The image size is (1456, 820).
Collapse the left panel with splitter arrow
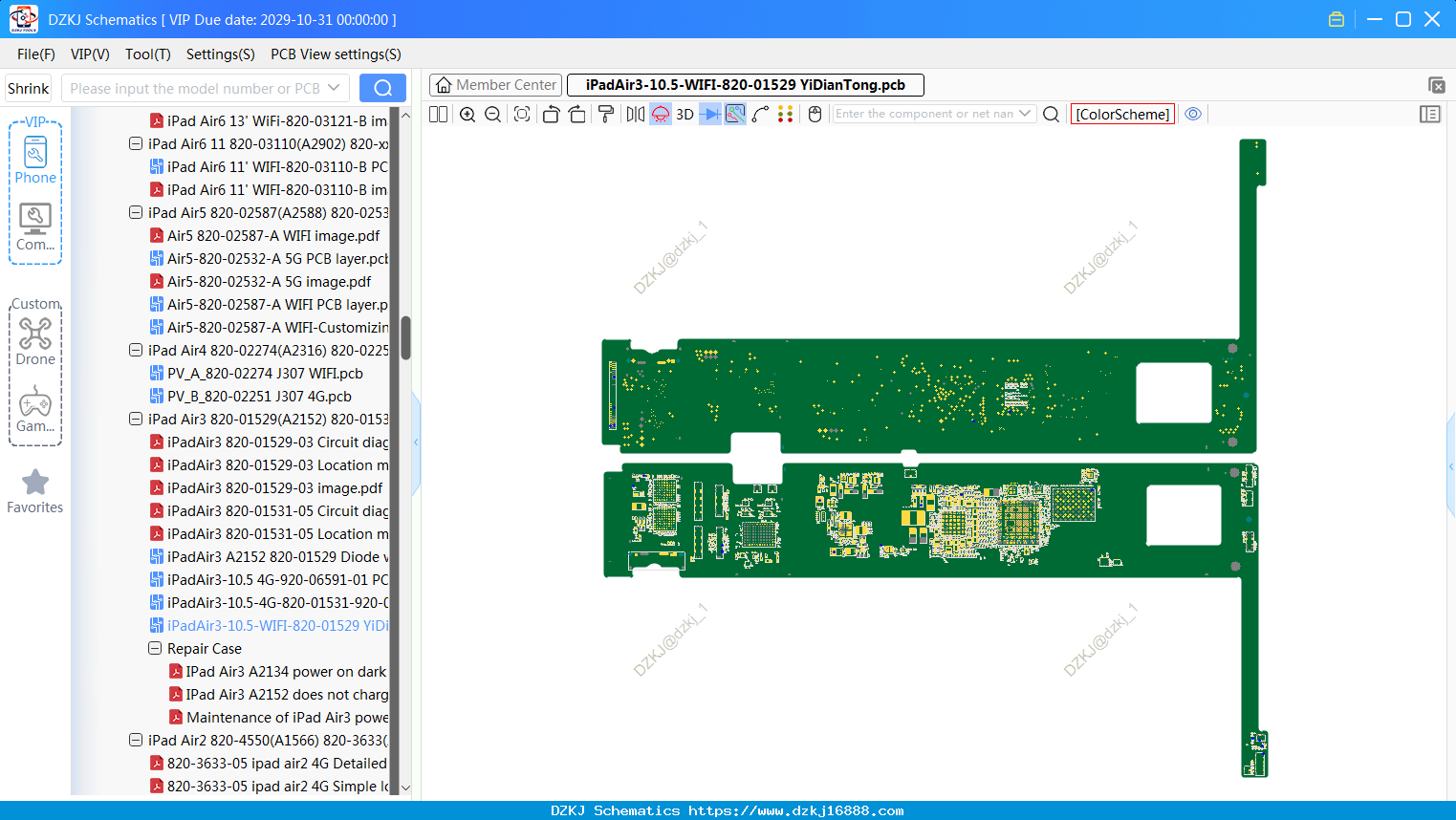pyautogui.click(x=416, y=442)
